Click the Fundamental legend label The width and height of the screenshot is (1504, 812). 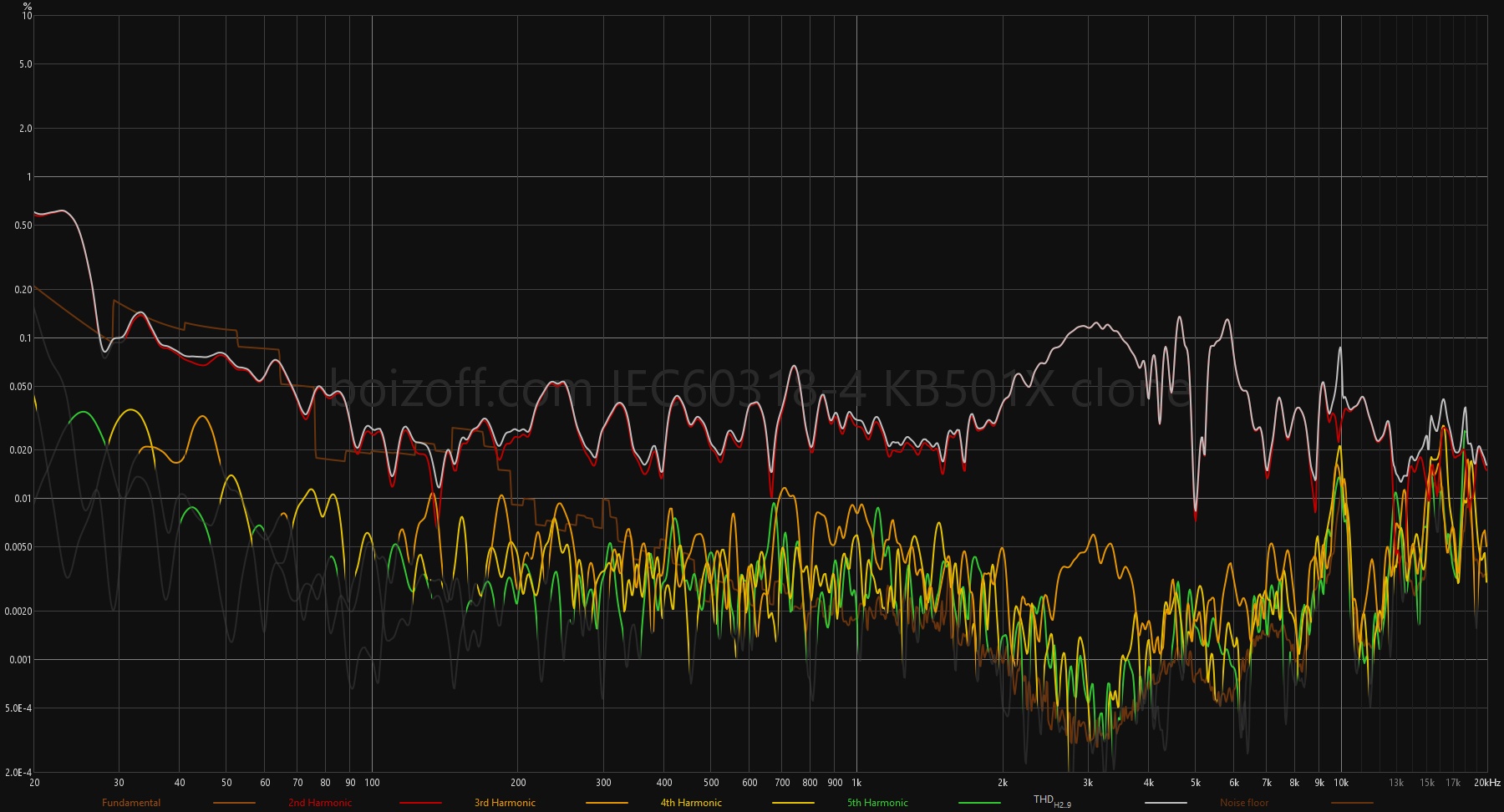point(131,803)
